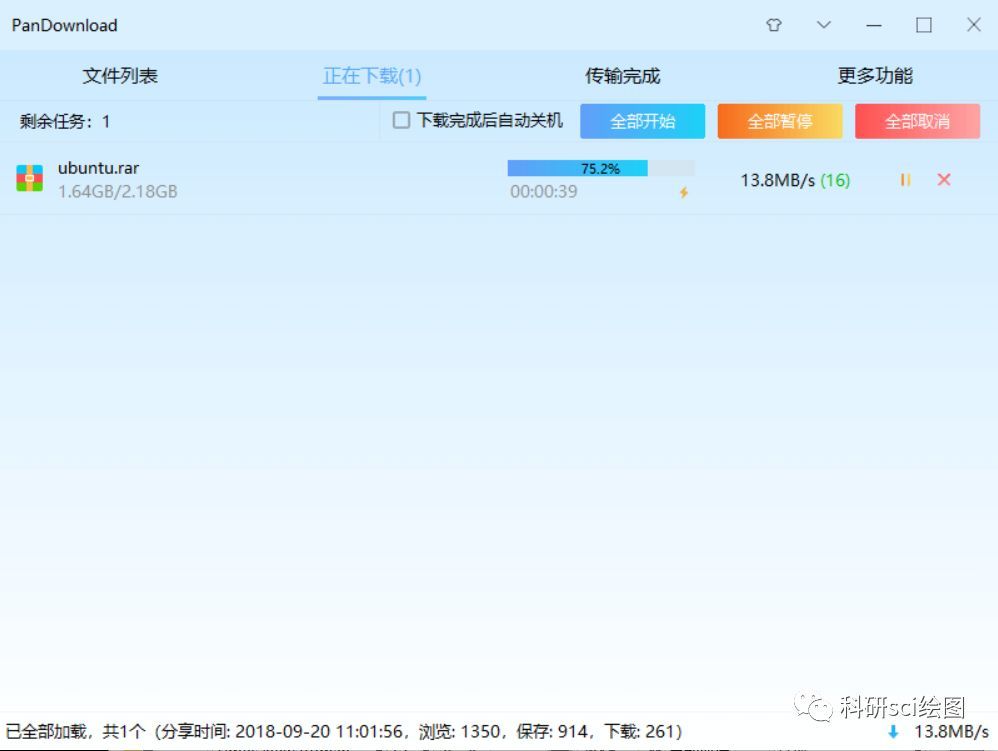Screen dimensions: 998x751
Task: Open the 更多功能 tab
Action: pyautogui.click(x=875, y=76)
